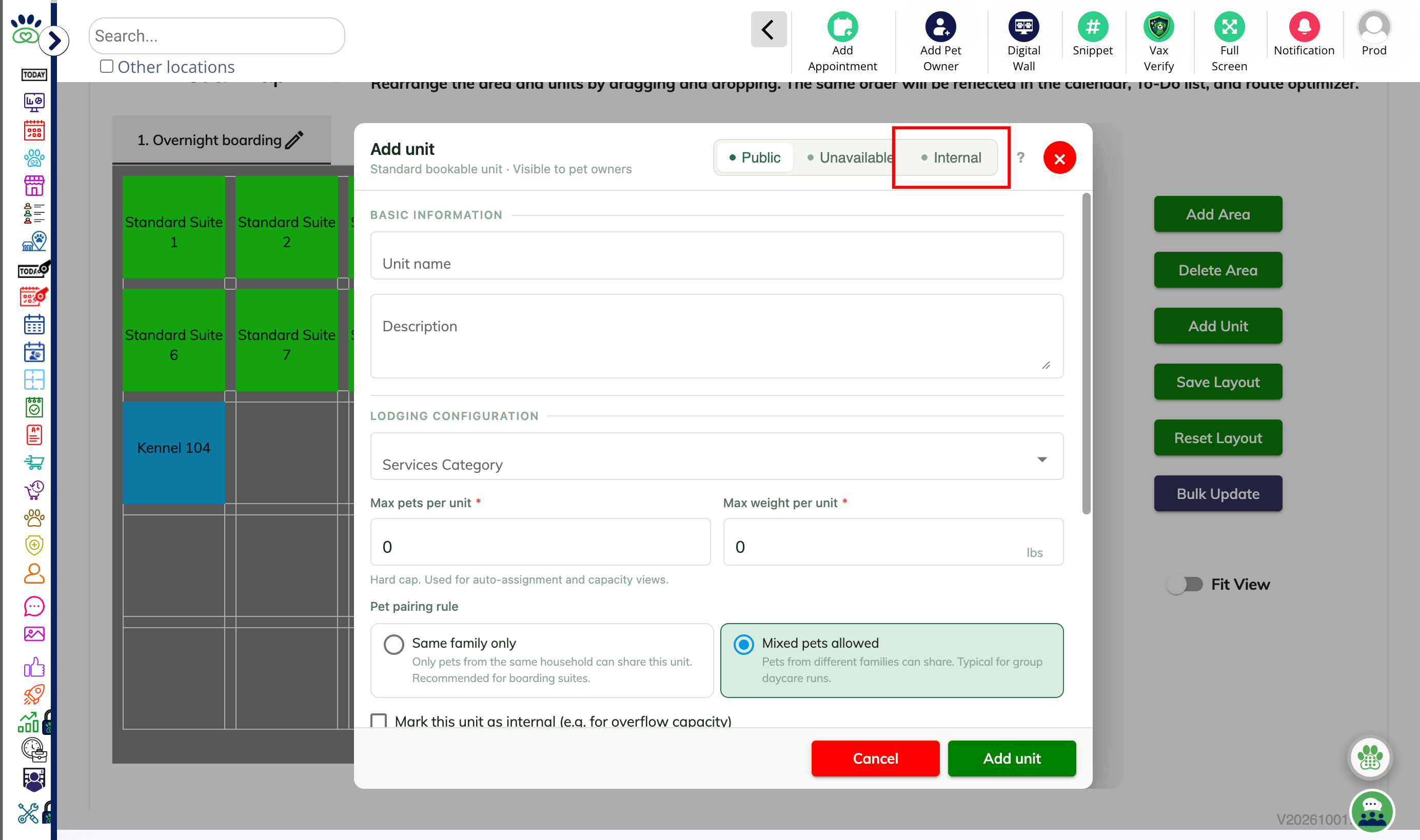Click the Add Appointment icon

point(842,27)
